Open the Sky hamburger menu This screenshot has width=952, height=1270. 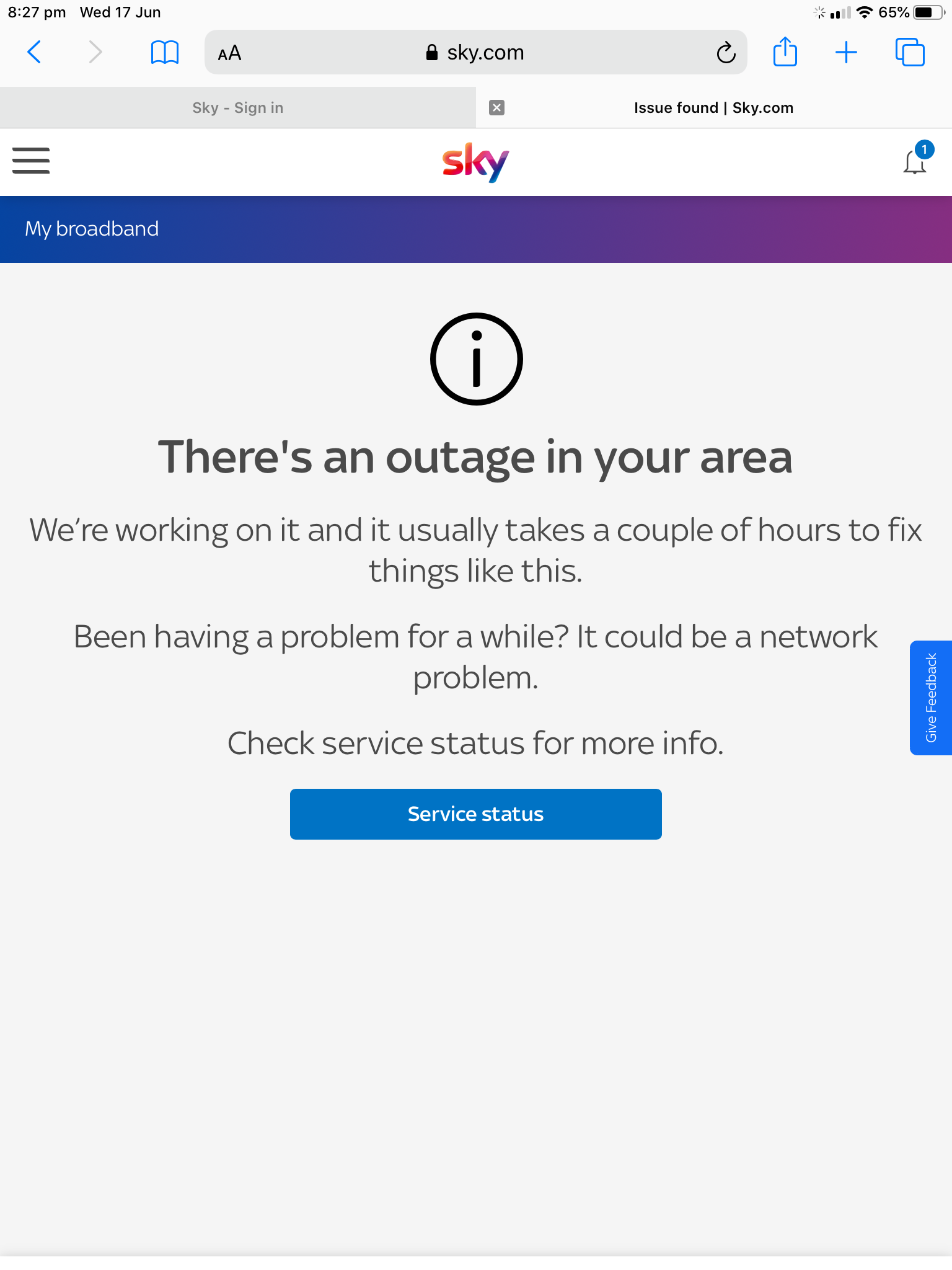[x=31, y=161]
